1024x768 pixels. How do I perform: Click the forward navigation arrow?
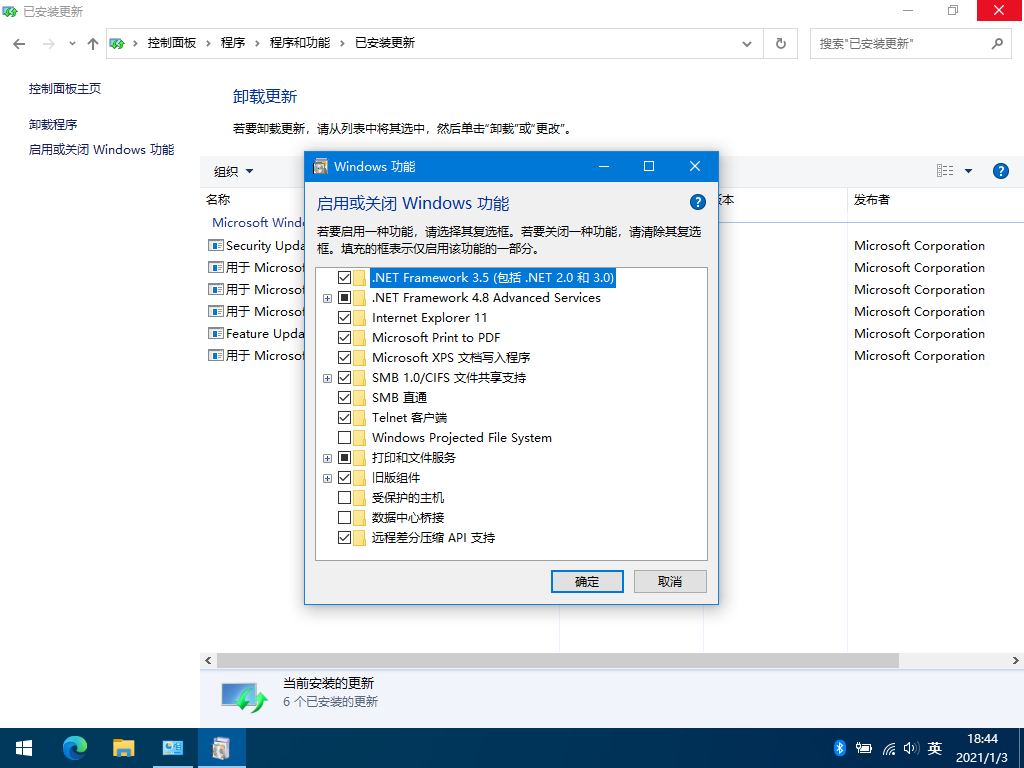pyautogui.click(x=48, y=44)
